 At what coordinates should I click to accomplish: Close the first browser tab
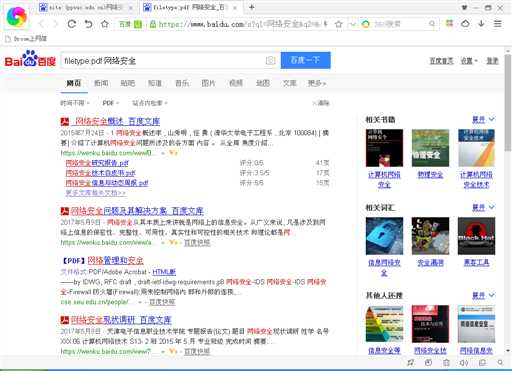tap(131, 8)
